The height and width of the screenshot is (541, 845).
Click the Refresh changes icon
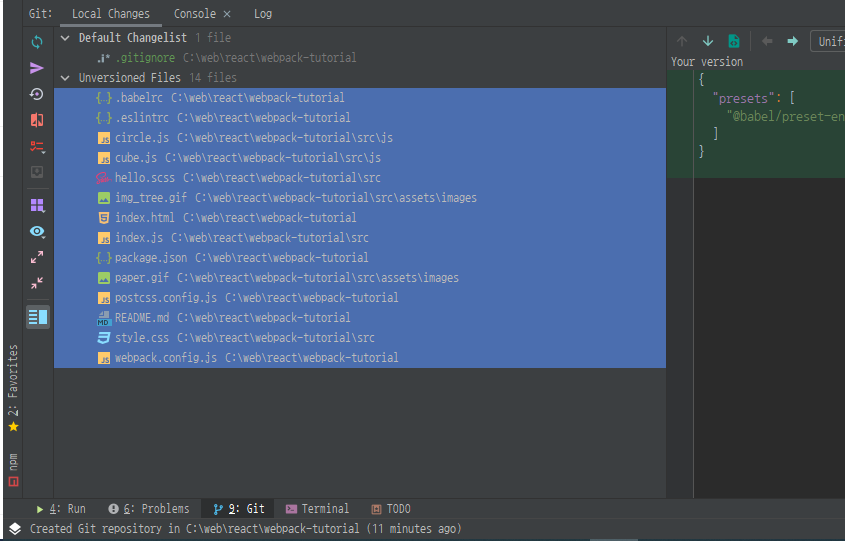37,42
